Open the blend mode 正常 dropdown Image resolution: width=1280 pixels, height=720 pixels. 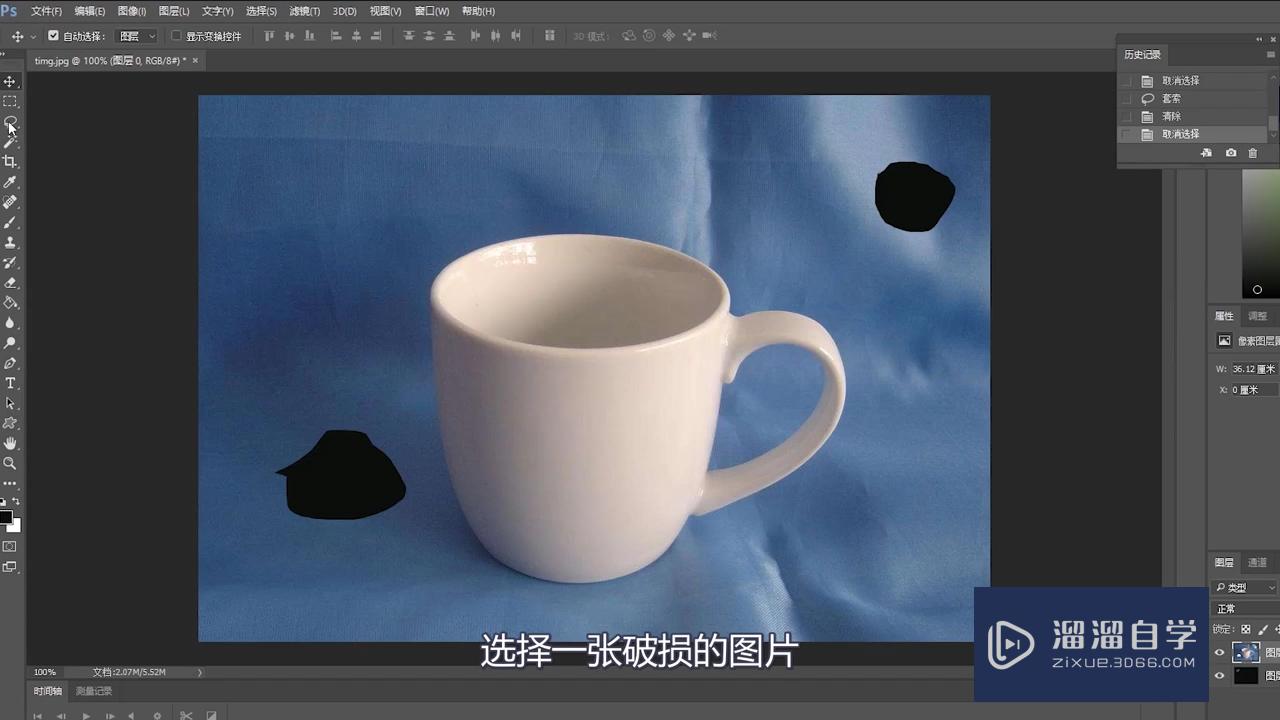coord(1245,608)
